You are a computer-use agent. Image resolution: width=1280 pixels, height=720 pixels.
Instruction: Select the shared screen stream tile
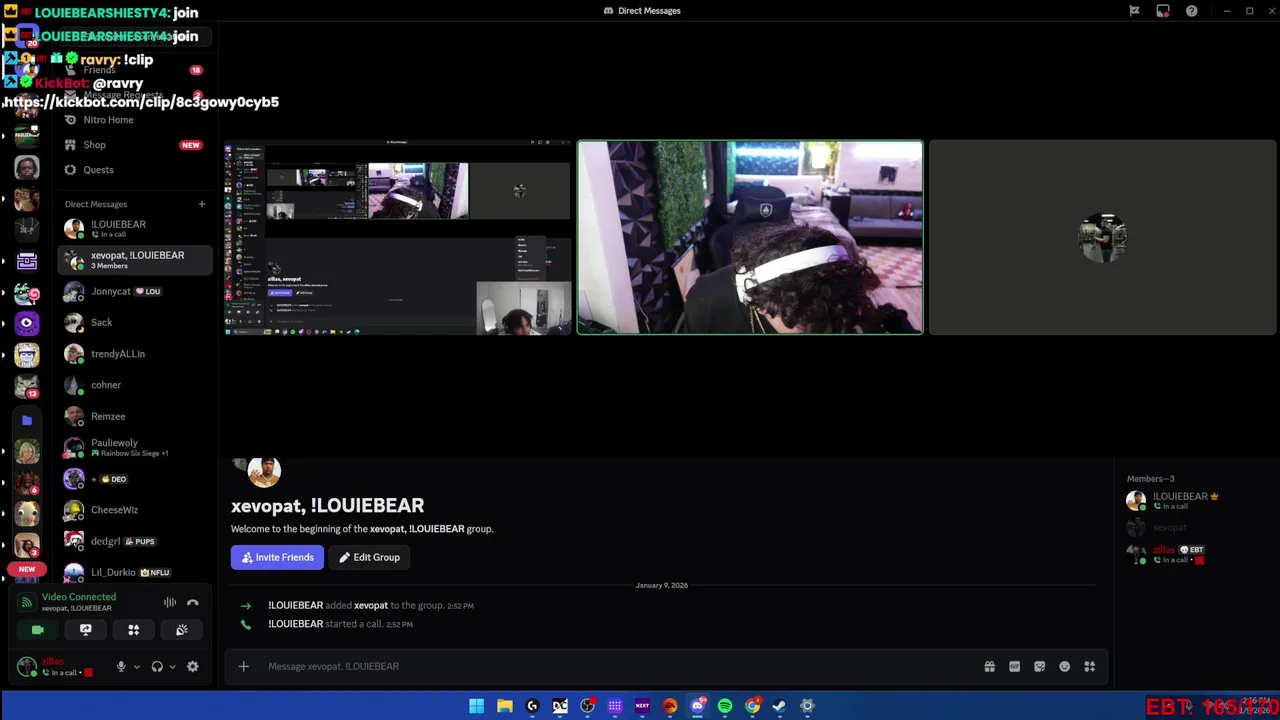coord(398,237)
